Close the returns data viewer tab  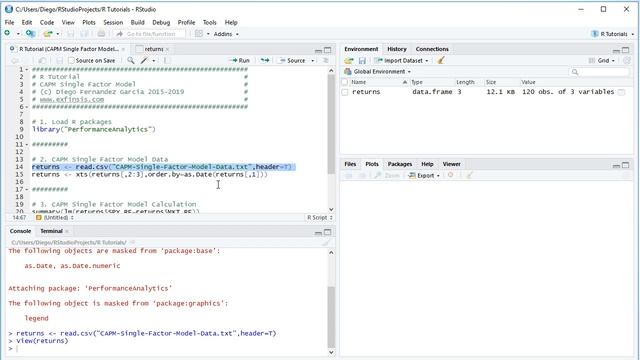click(x=167, y=49)
